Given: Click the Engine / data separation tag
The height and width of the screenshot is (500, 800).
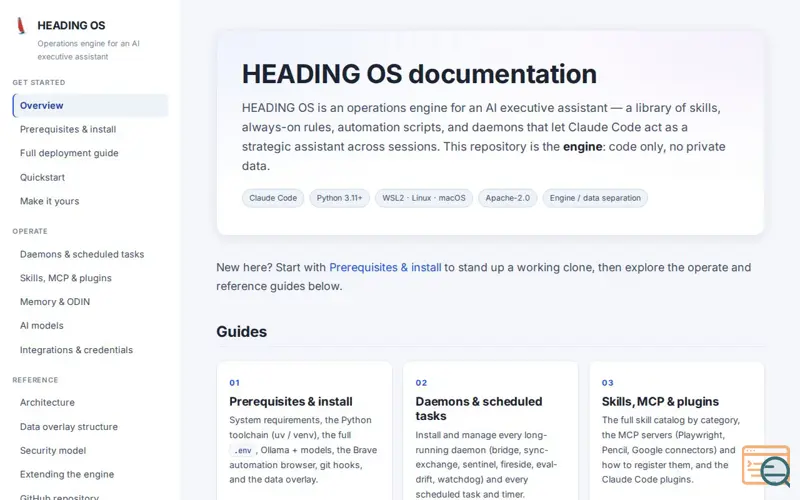Looking at the screenshot, I should tap(595, 198).
